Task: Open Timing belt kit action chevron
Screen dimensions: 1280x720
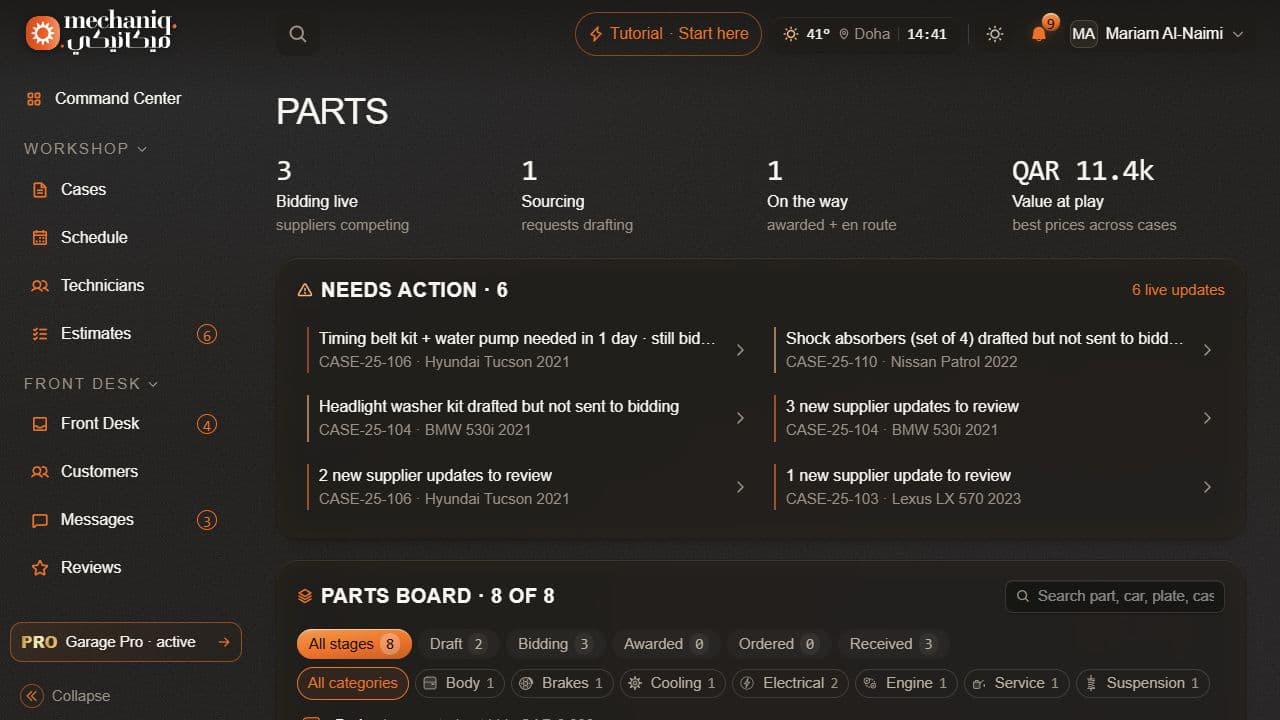Action: pos(740,350)
